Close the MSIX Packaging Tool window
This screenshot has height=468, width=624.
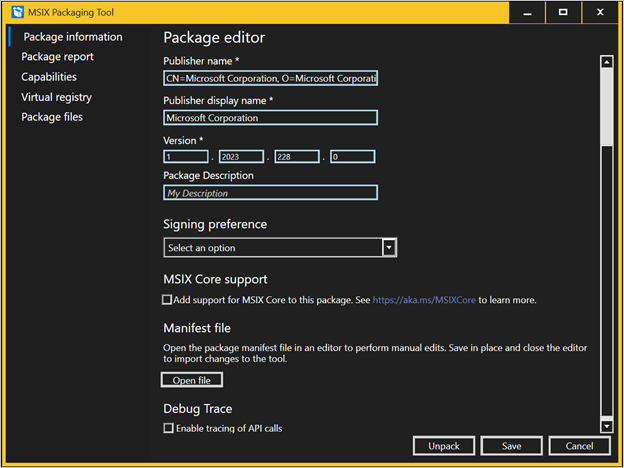[600, 13]
